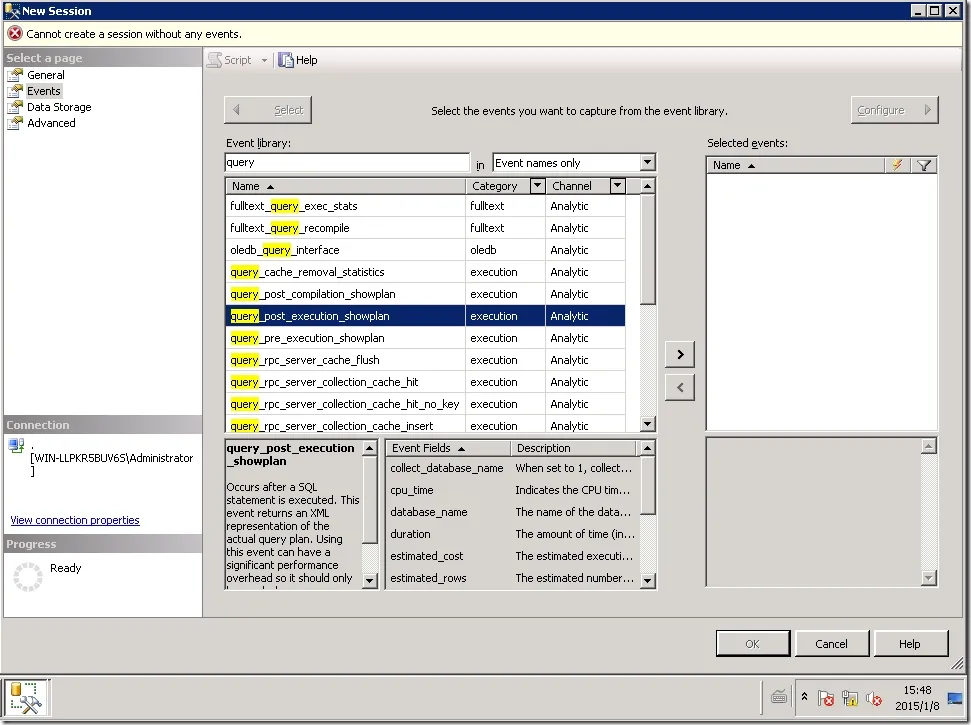This screenshot has height=725, width=971.
Task: Remove event with left arrow button
Action: [679, 388]
